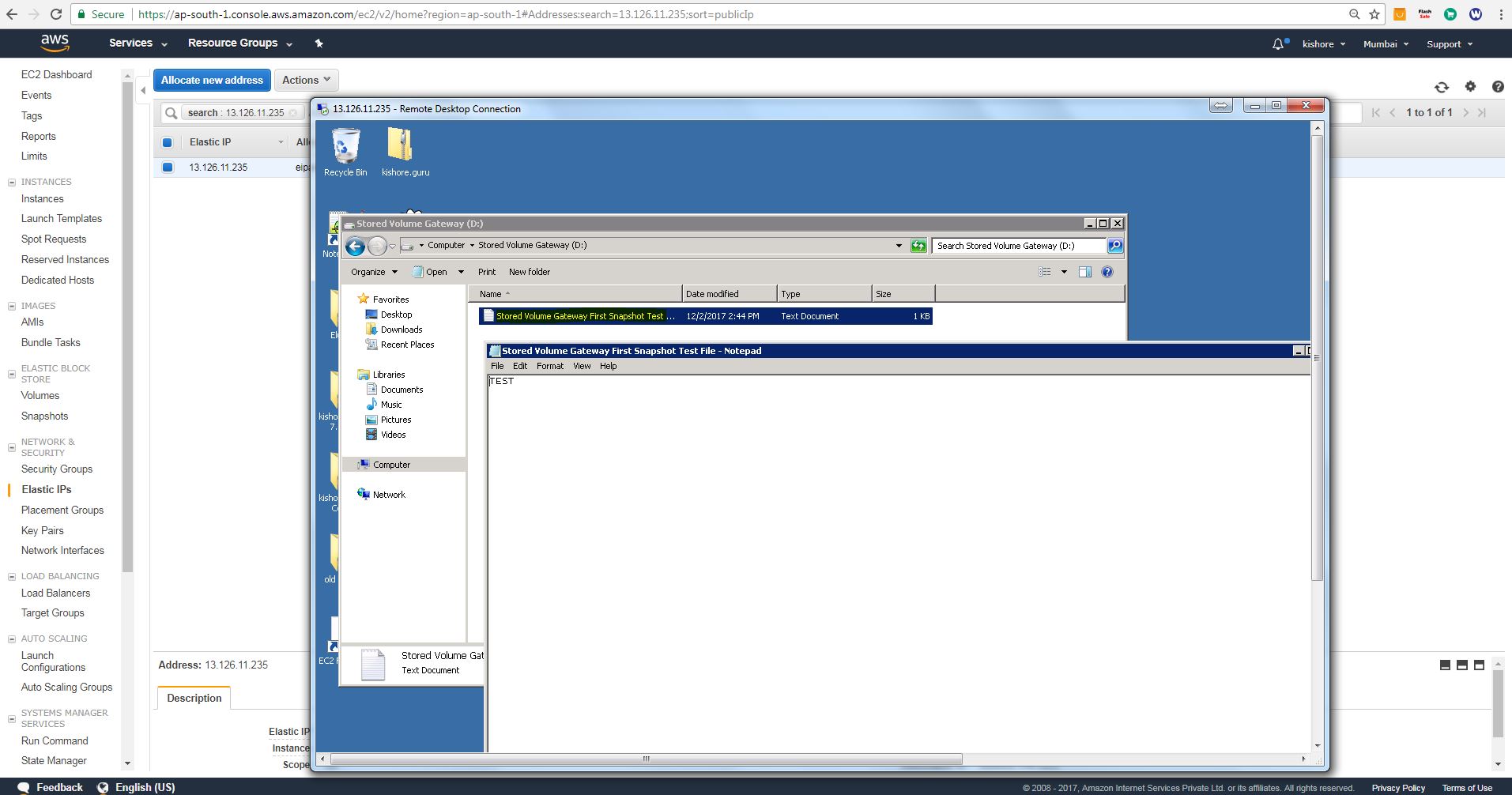Open the Organize dropdown in Explorer
1512x795 pixels.
[374, 272]
